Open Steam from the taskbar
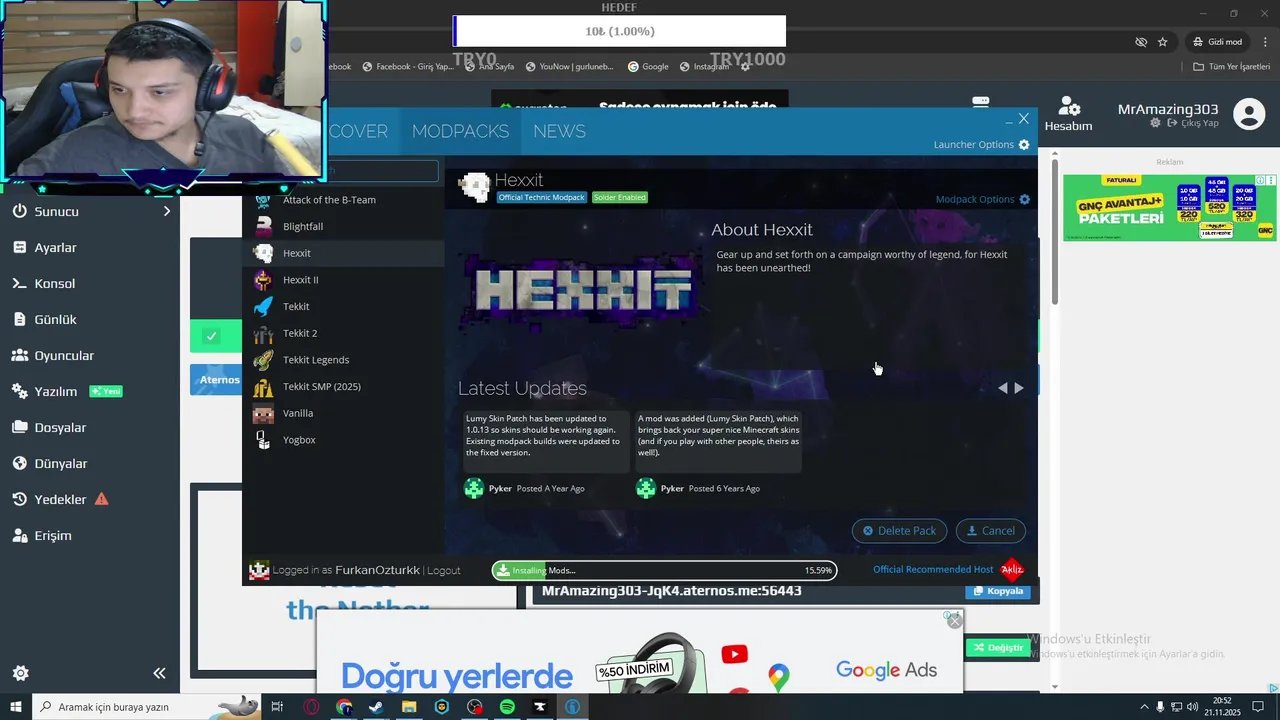This screenshot has height=720, width=1280. click(x=376, y=707)
